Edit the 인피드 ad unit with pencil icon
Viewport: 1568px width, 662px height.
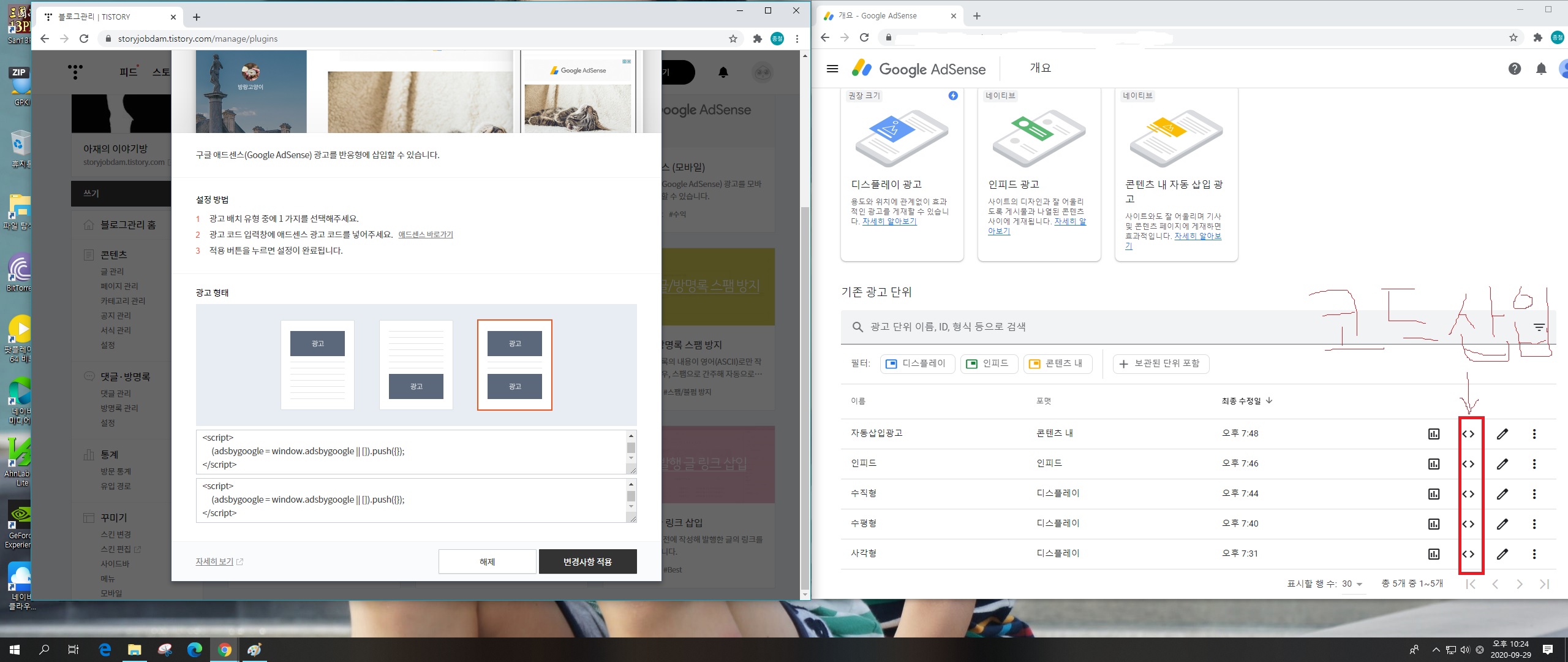pos(1502,464)
